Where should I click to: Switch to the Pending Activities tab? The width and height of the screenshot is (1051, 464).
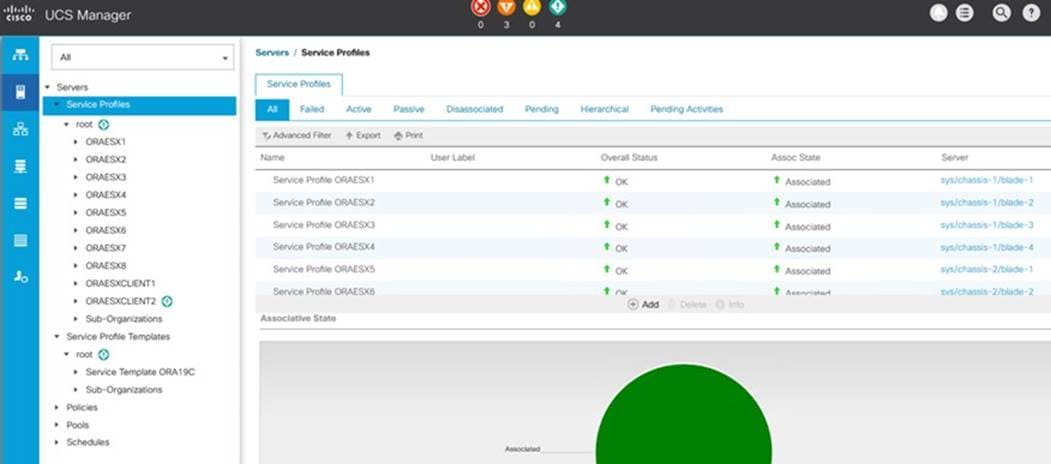pos(686,109)
